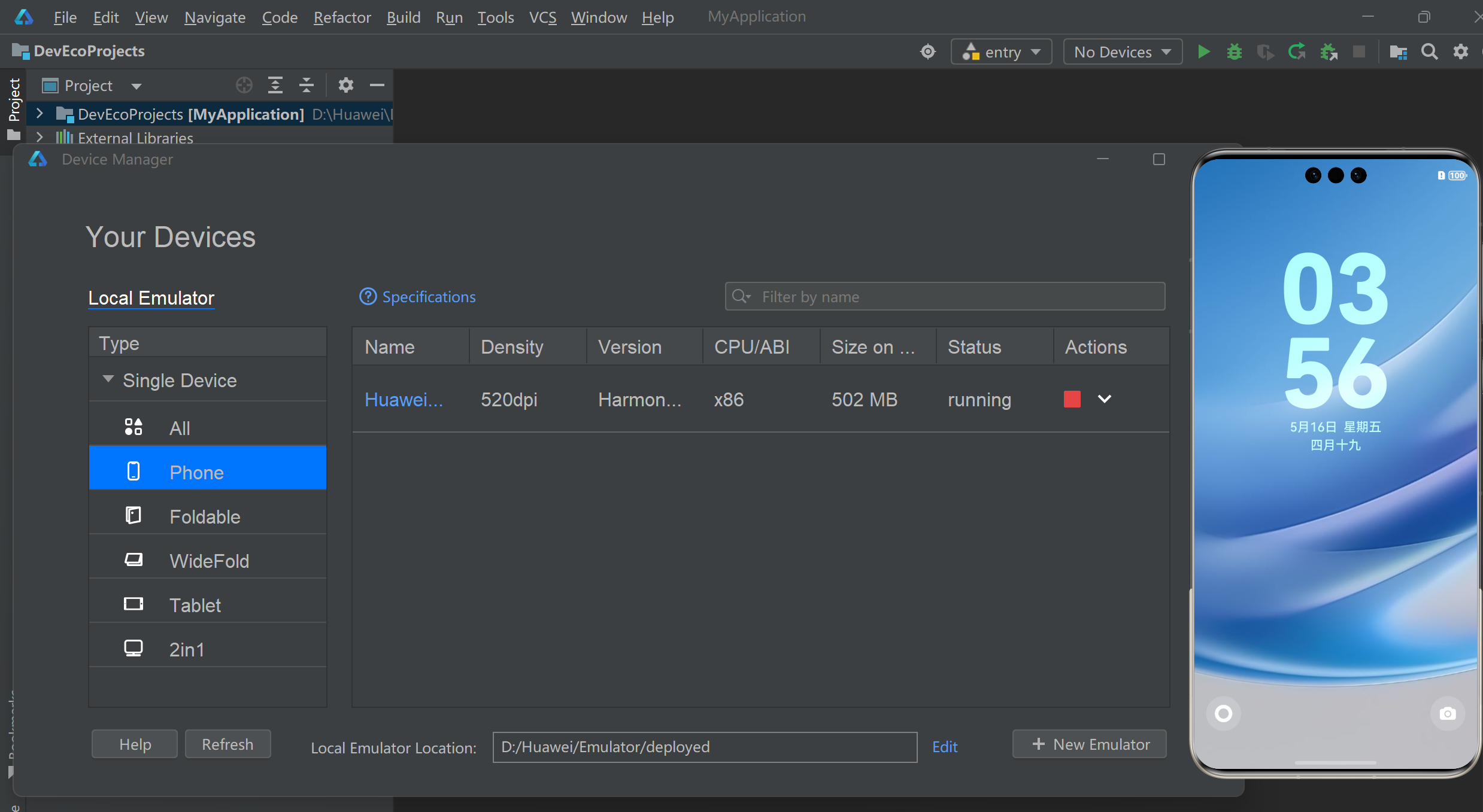This screenshot has width=1483, height=812.
Task: Click the search icon inside filter field
Action: point(741,297)
